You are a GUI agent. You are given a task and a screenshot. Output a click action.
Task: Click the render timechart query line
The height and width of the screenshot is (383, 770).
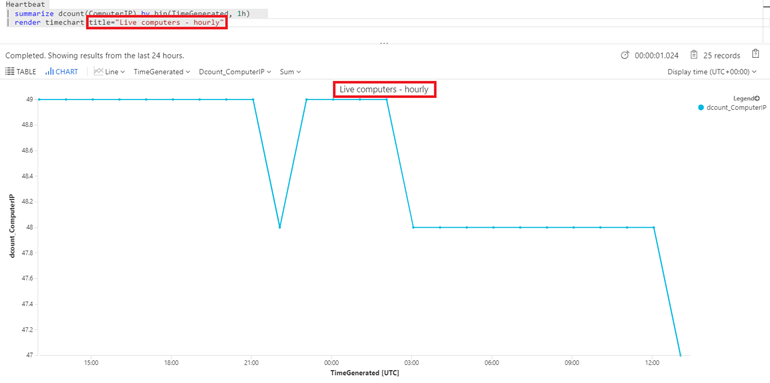[x=119, y=23]
